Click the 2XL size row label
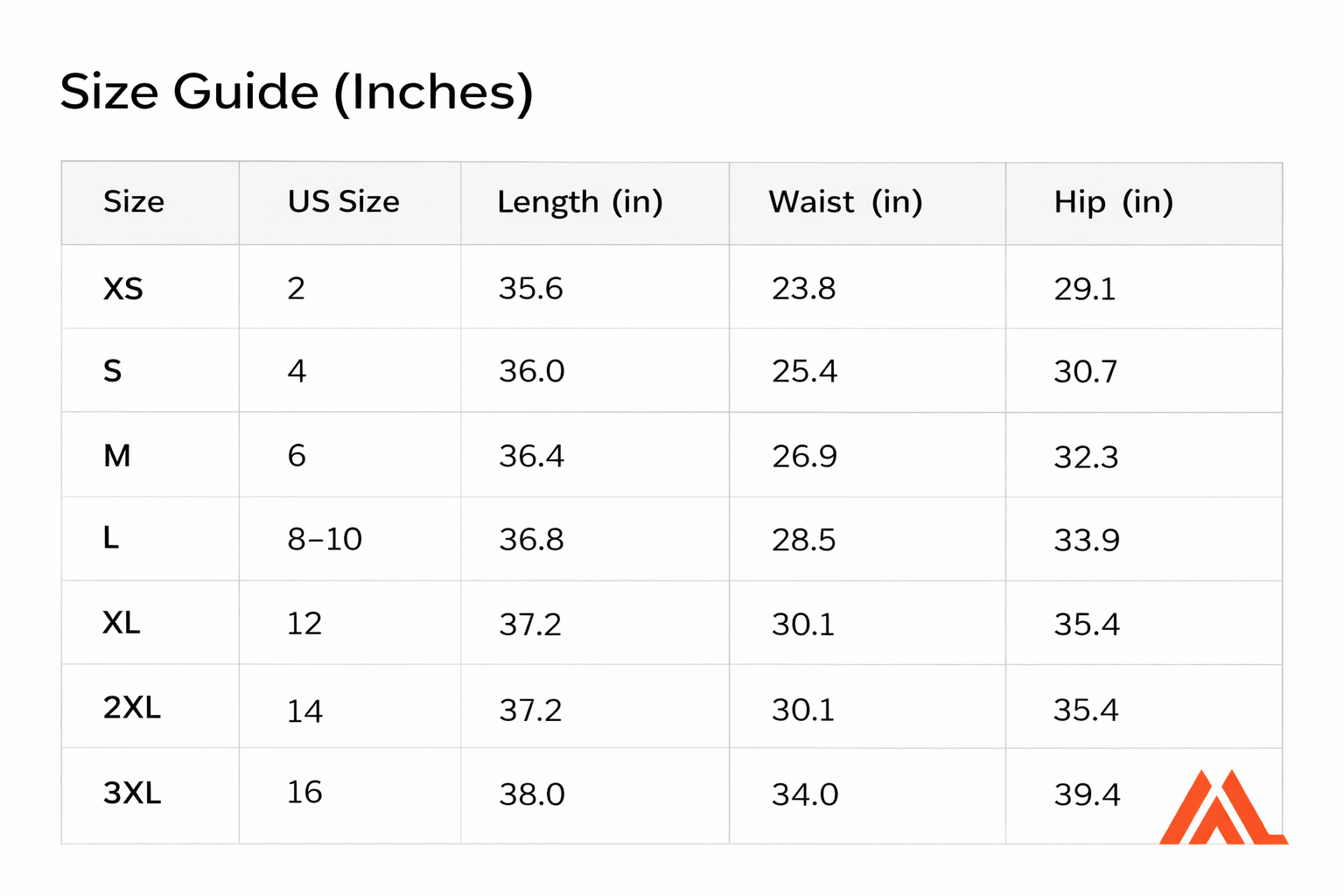1344x896 pixels. (x=132, y=708)
